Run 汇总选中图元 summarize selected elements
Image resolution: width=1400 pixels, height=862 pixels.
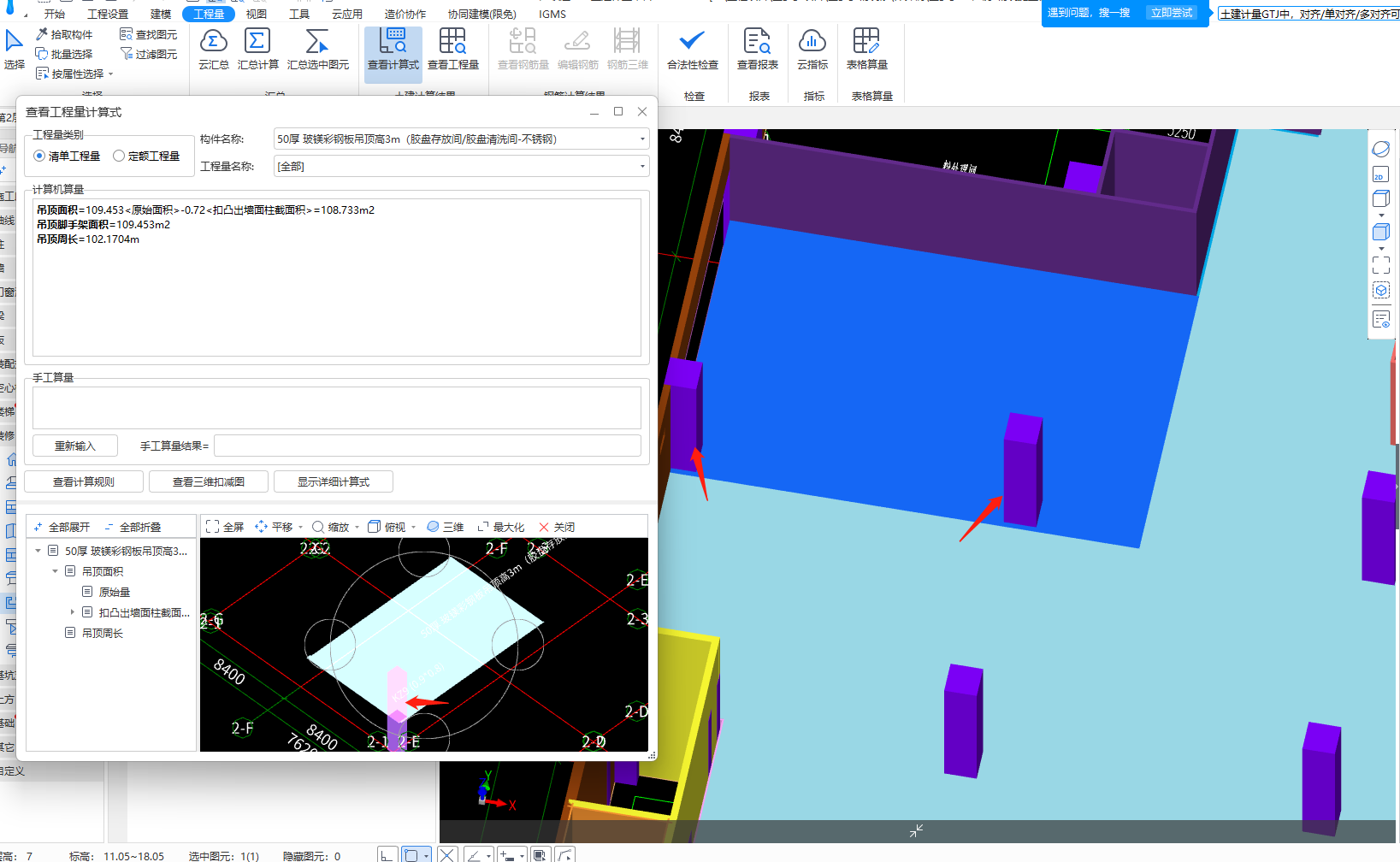coord(318,50)
